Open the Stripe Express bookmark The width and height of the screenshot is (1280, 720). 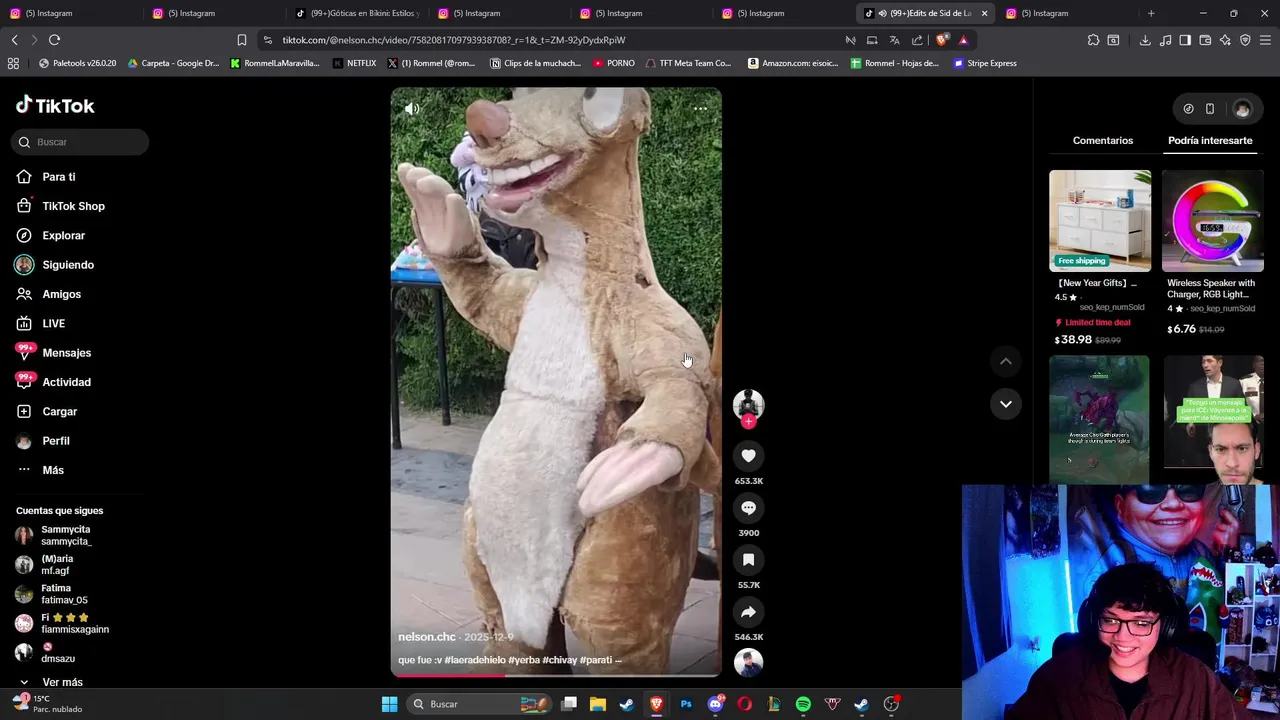pos(985,63)
